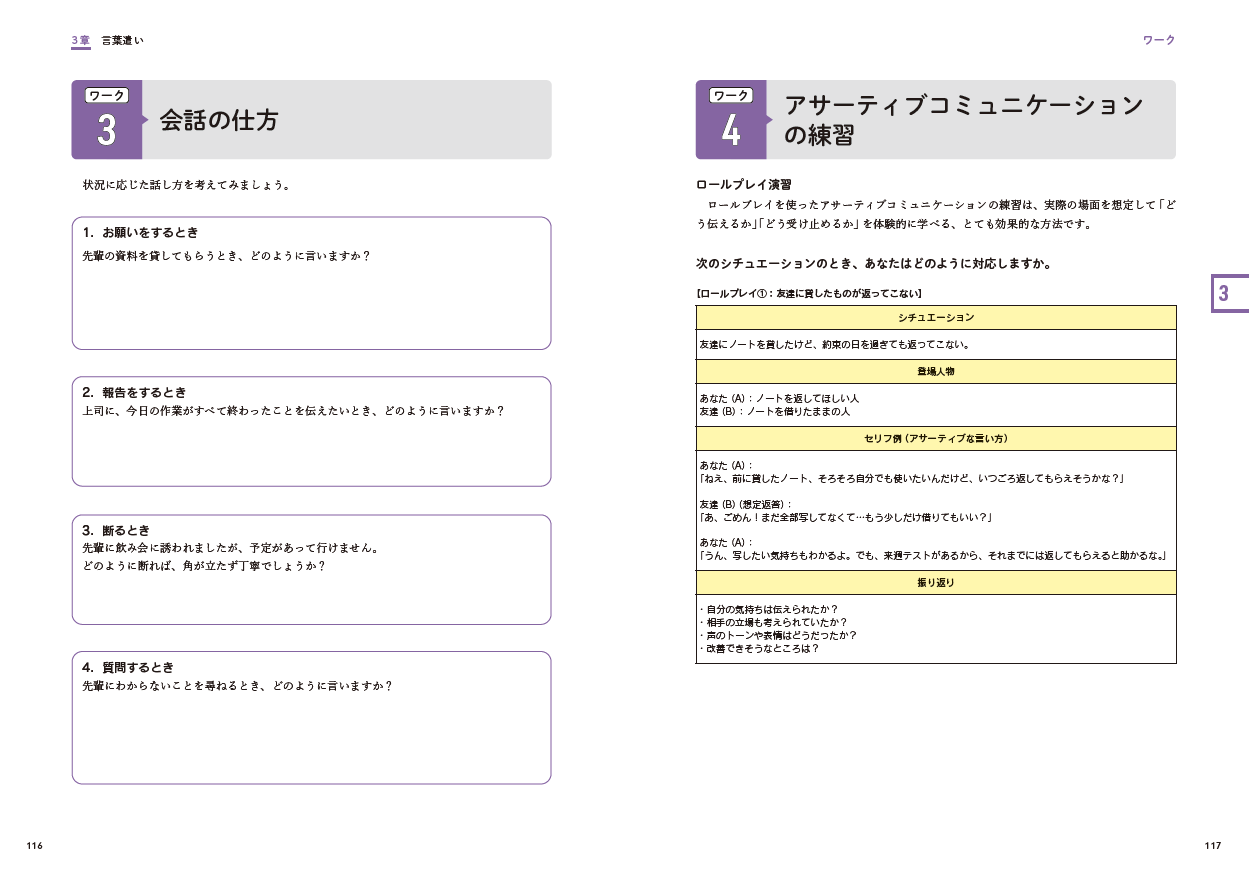This screenshot has width=1249, height=882.
Task: Click inside the 断るとき answer box
Action: click(x=311, y=596)
